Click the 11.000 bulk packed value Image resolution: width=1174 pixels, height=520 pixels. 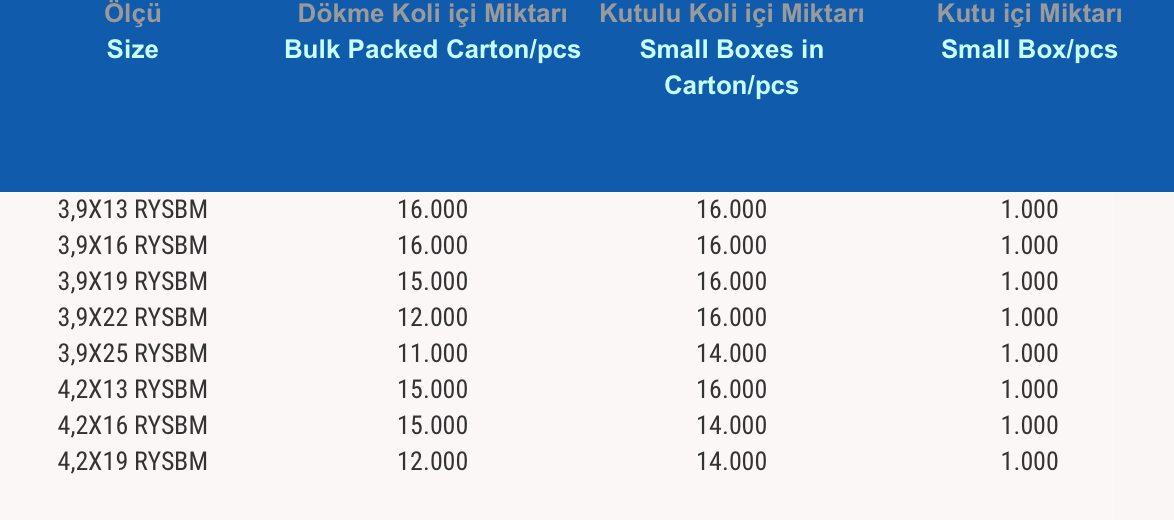coord(432,354)
